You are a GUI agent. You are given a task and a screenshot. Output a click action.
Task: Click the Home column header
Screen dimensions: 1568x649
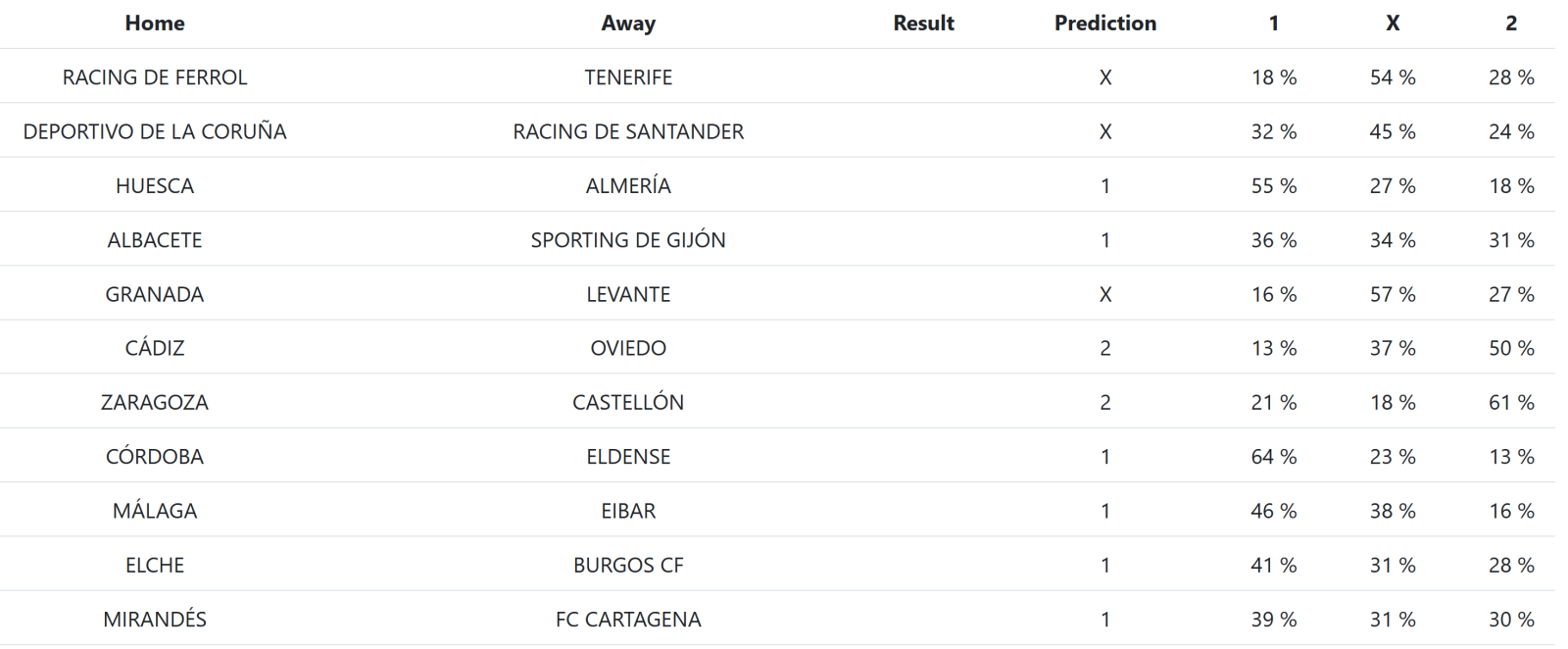click(x=155, y=24)
